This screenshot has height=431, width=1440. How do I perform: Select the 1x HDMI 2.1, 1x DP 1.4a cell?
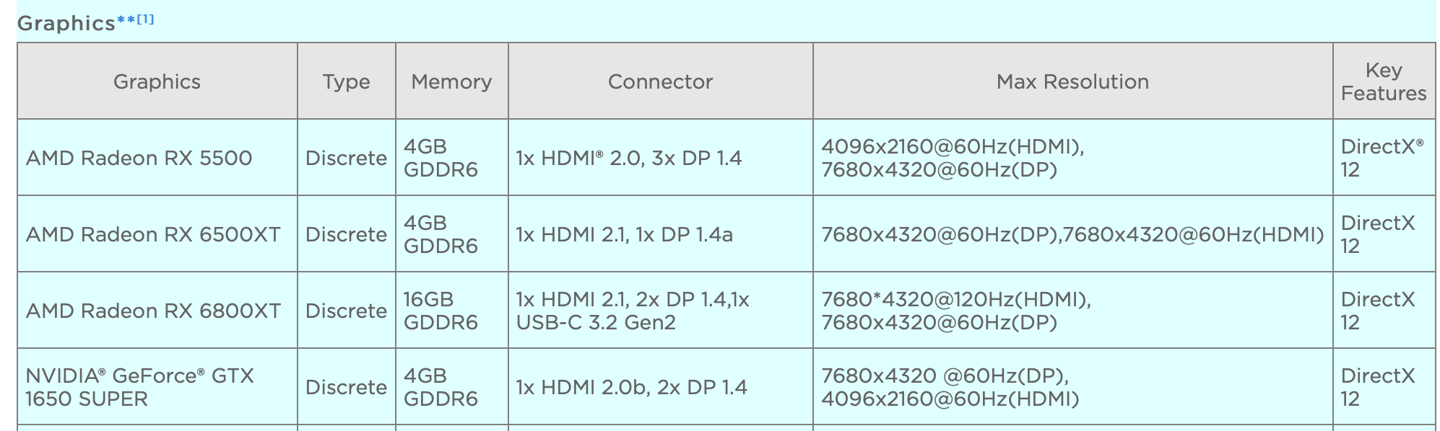click(624, 235)
